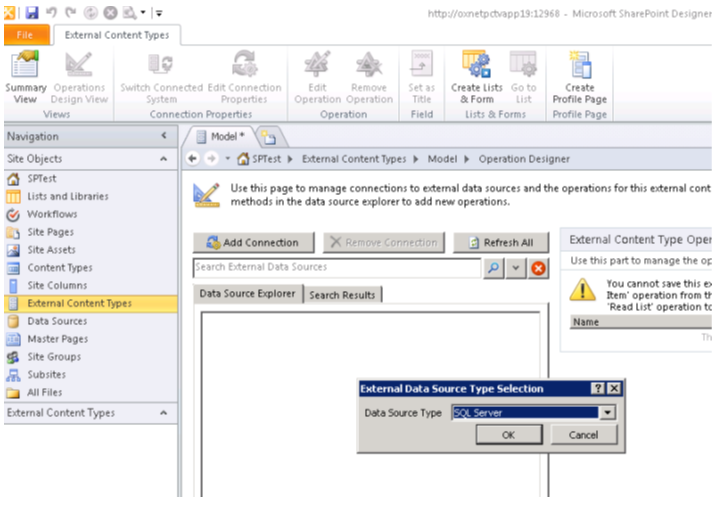Click the Add Connection button

tap(254, 242)
